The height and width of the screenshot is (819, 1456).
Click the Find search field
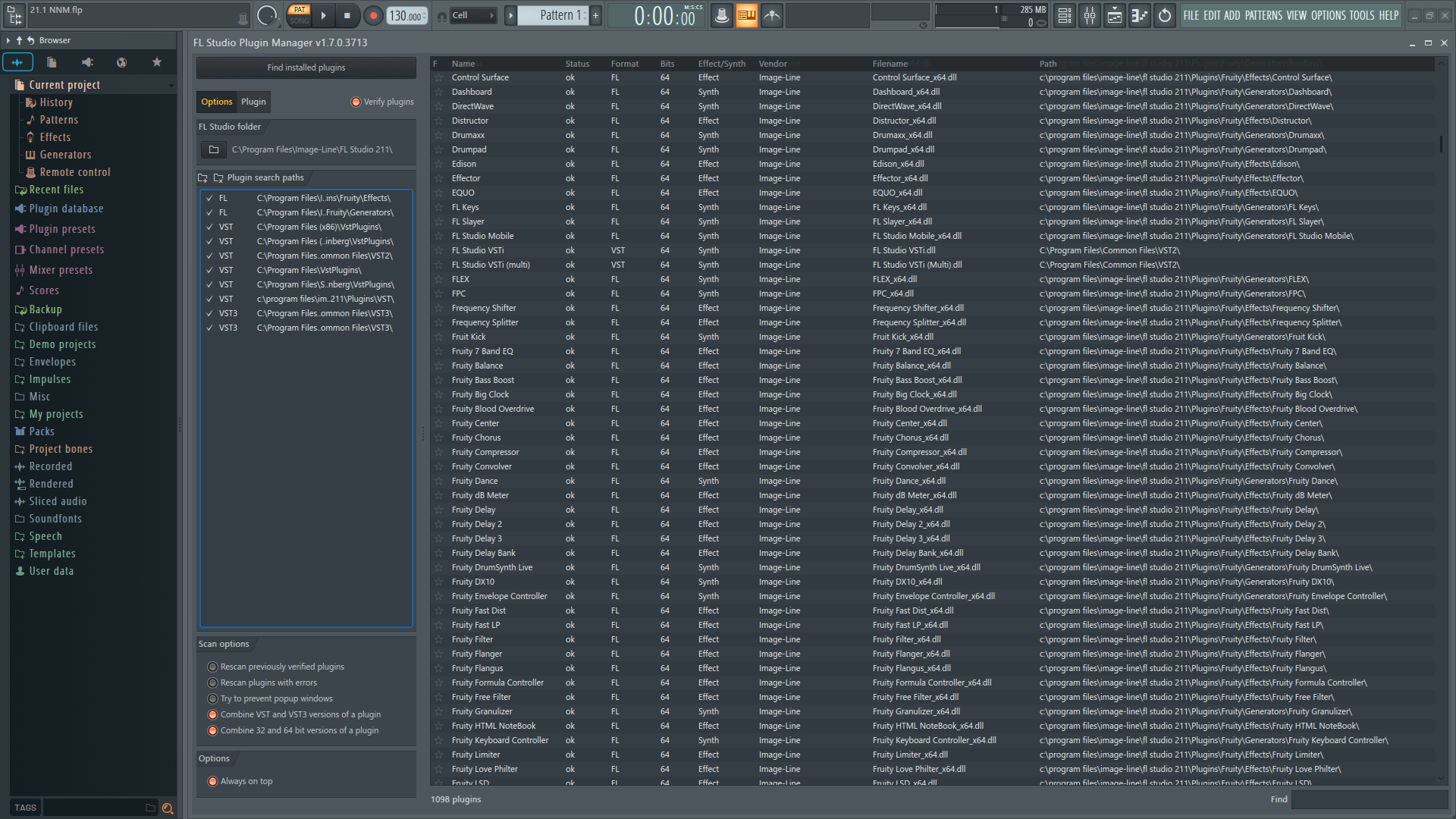[1369, 799]
